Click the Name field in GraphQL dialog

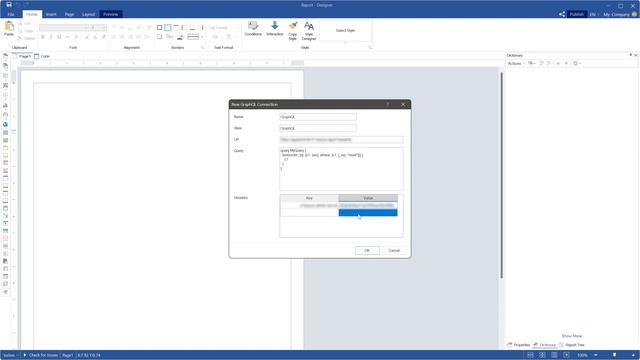318,117
